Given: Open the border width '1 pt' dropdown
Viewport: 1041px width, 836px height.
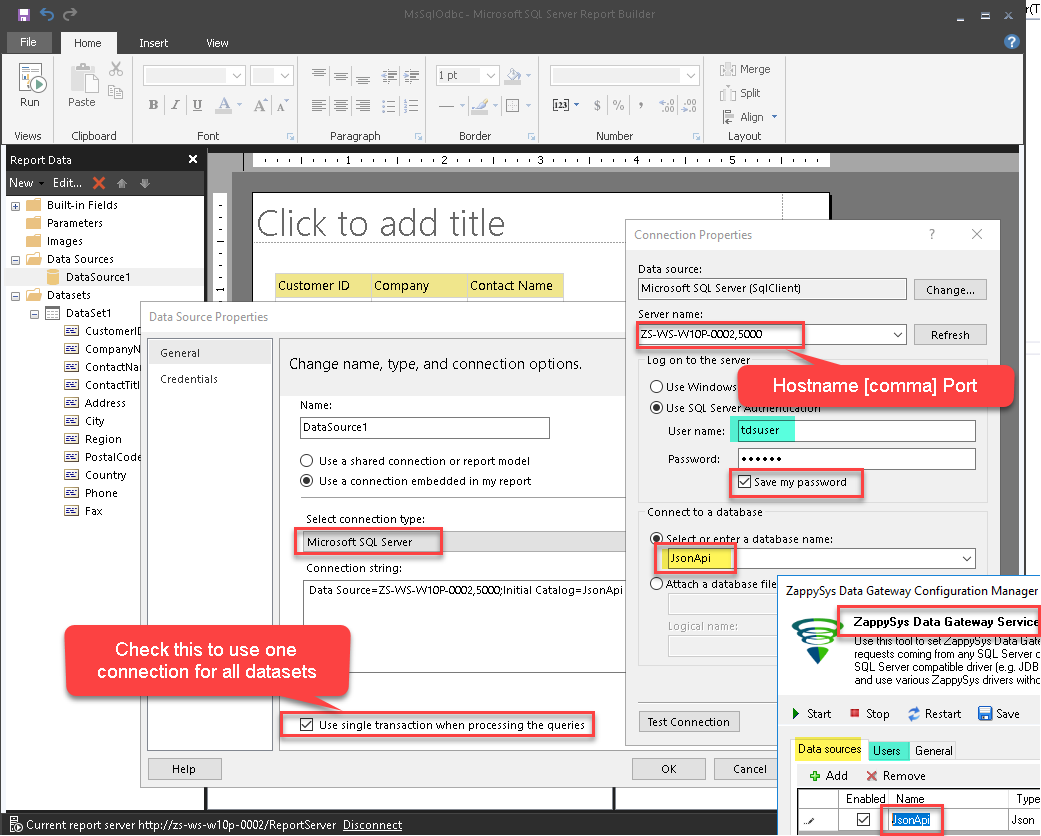Looking at the screenshot, I should point(491,76).
